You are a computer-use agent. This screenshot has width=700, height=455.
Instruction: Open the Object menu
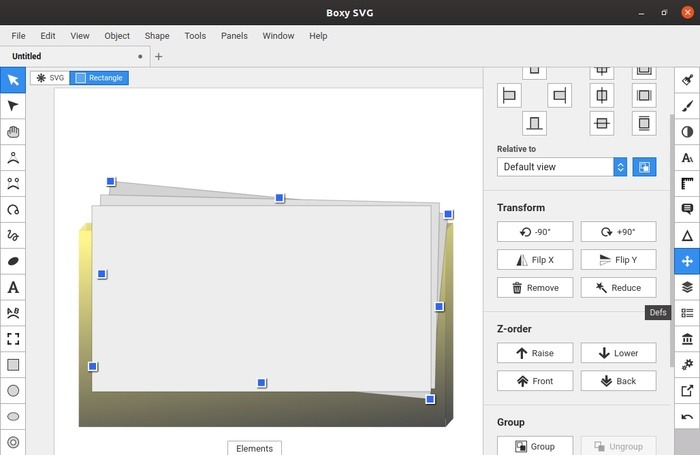coord(117,36)
